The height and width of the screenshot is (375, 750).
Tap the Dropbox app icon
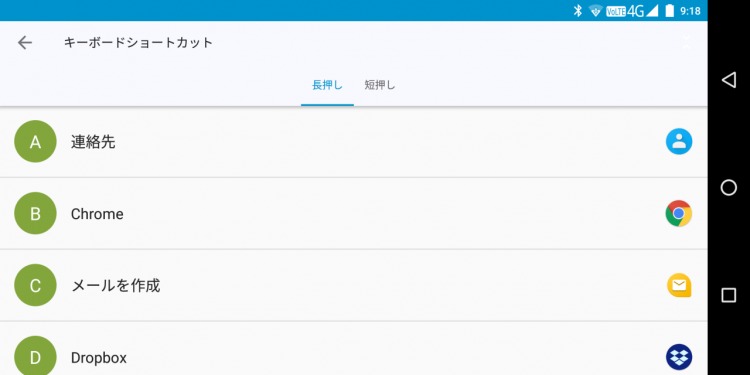[x=679, y=357]
